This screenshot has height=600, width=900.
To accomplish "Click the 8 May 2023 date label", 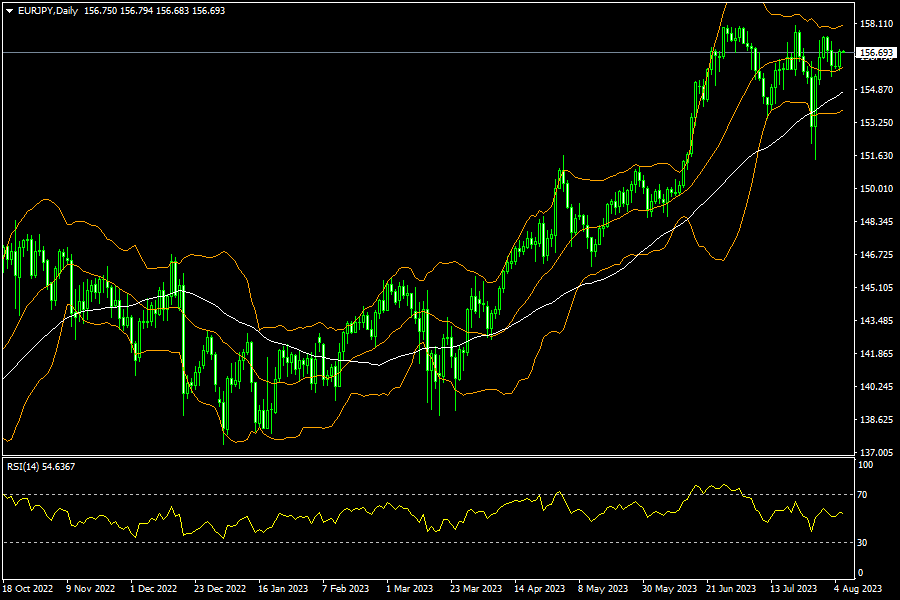I will click(x=603, y=589).
